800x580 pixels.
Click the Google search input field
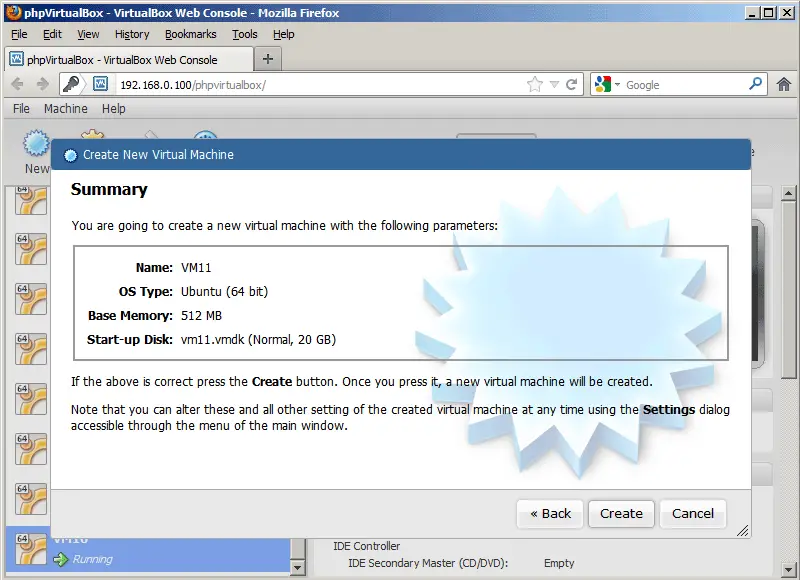[684, 85]
